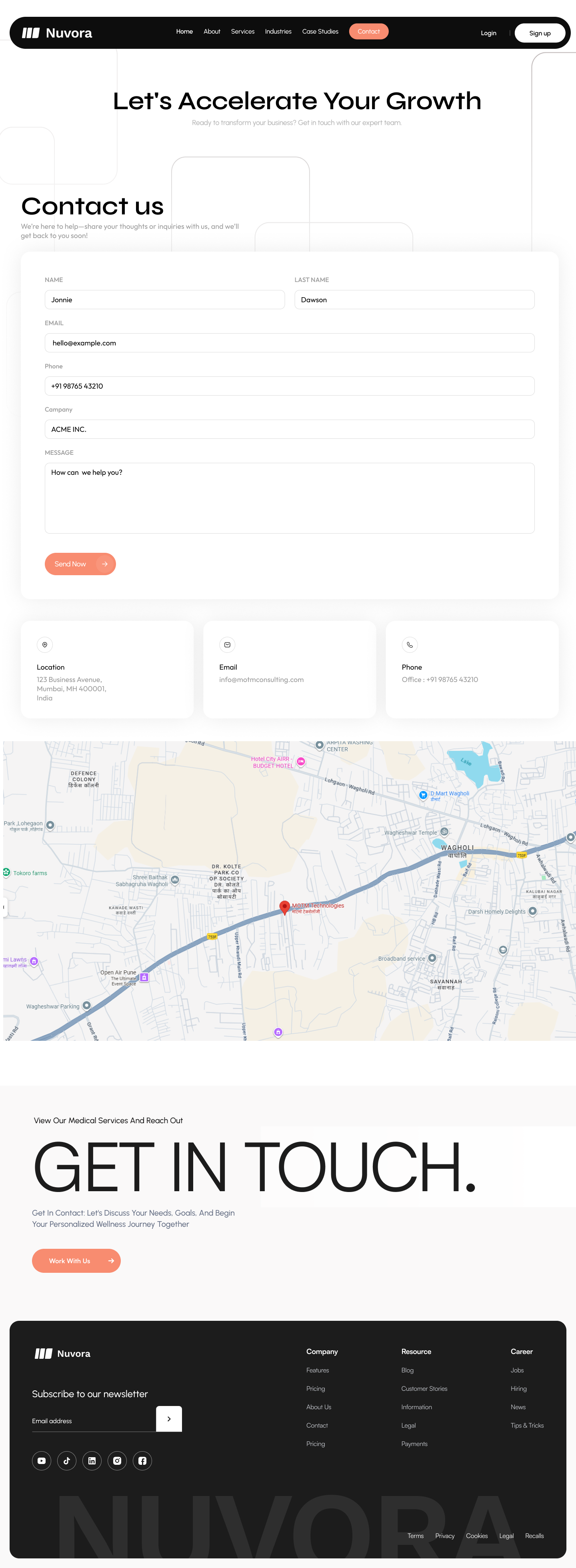Open the TikTok social icon in footer

[x=66, y=1460]
